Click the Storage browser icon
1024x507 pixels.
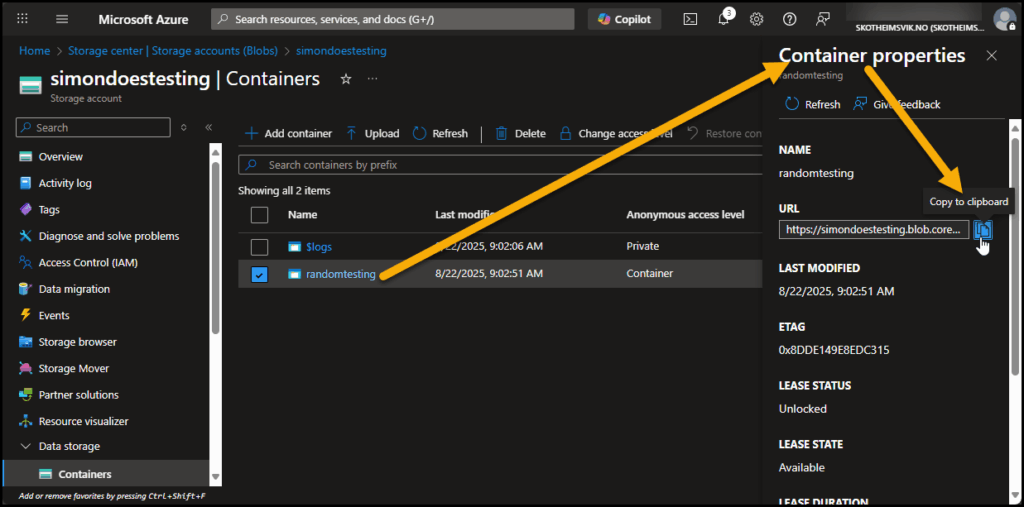coord(26,342)
